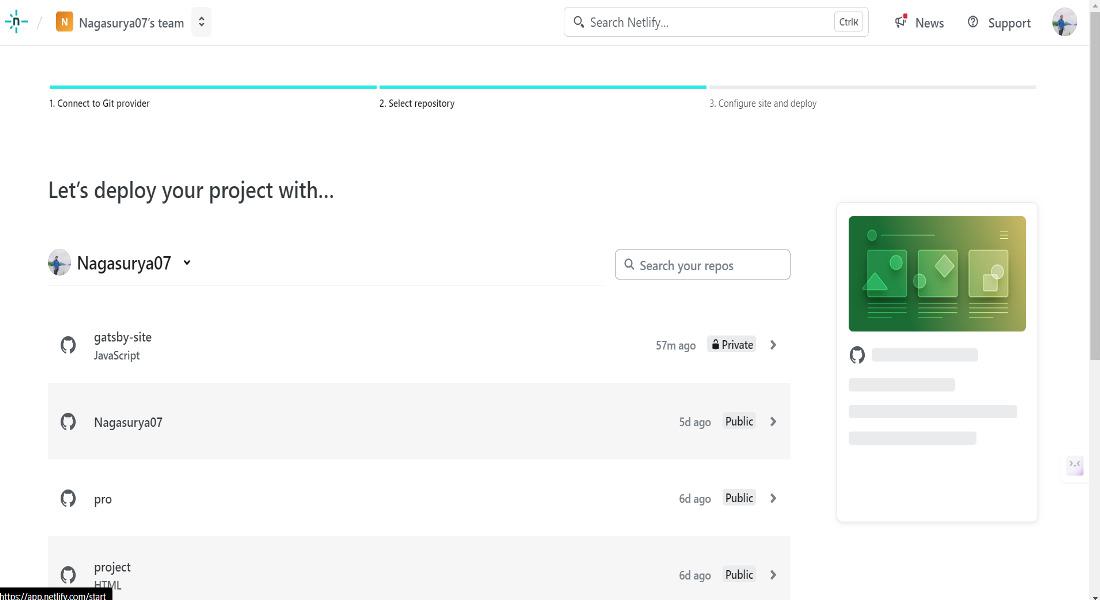
Task: Expand the Nagasurya07 account dropdown
Action: pyautogui.click(x=187, y=263)
